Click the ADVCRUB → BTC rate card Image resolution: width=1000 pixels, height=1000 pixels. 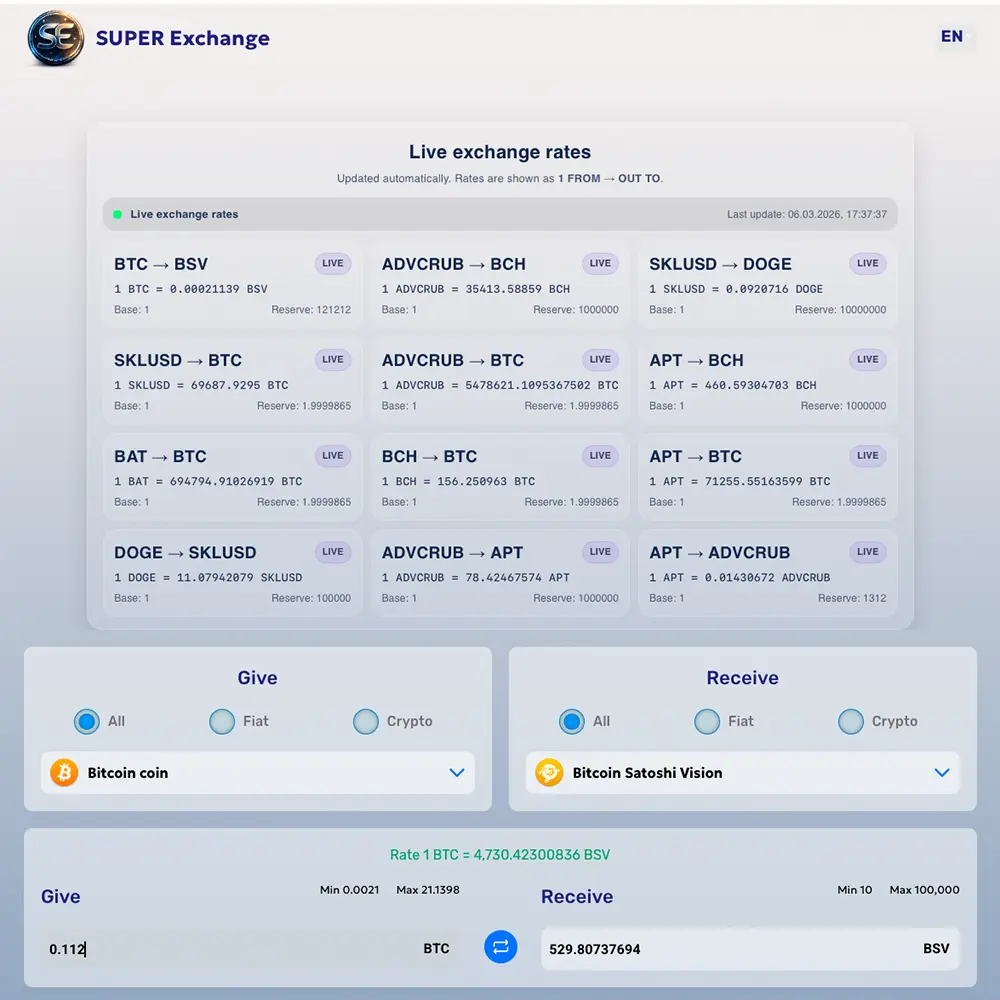point(499,381)
